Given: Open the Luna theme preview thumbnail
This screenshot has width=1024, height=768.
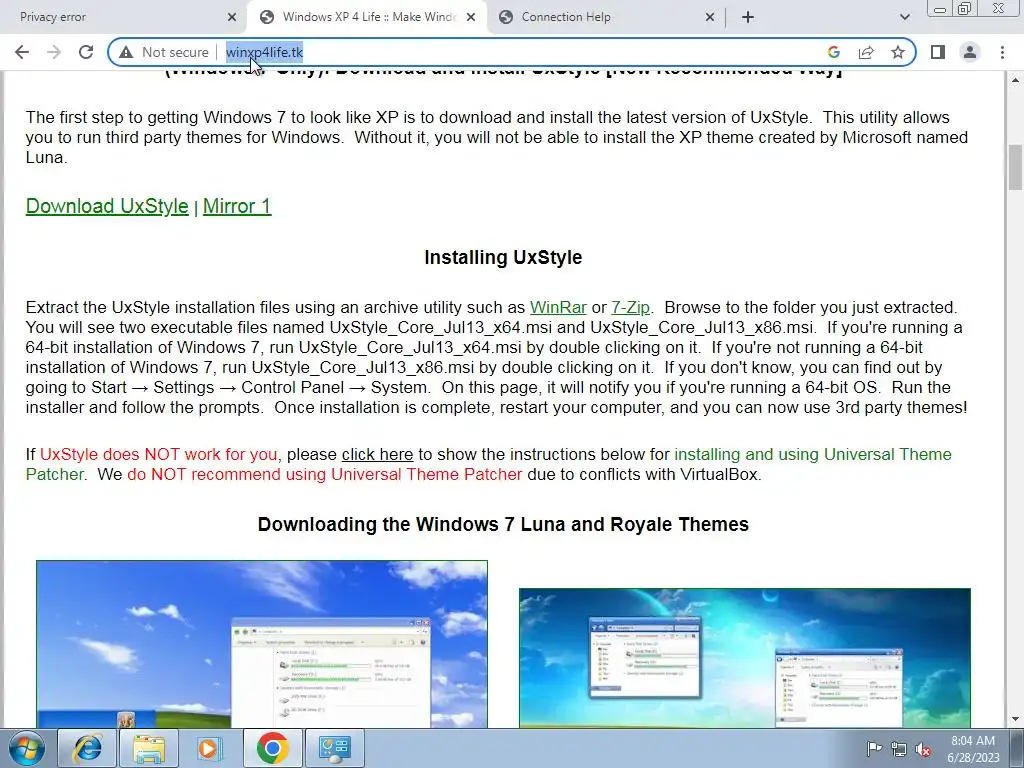Looking at the screenshot, I should tap(262, 644).
